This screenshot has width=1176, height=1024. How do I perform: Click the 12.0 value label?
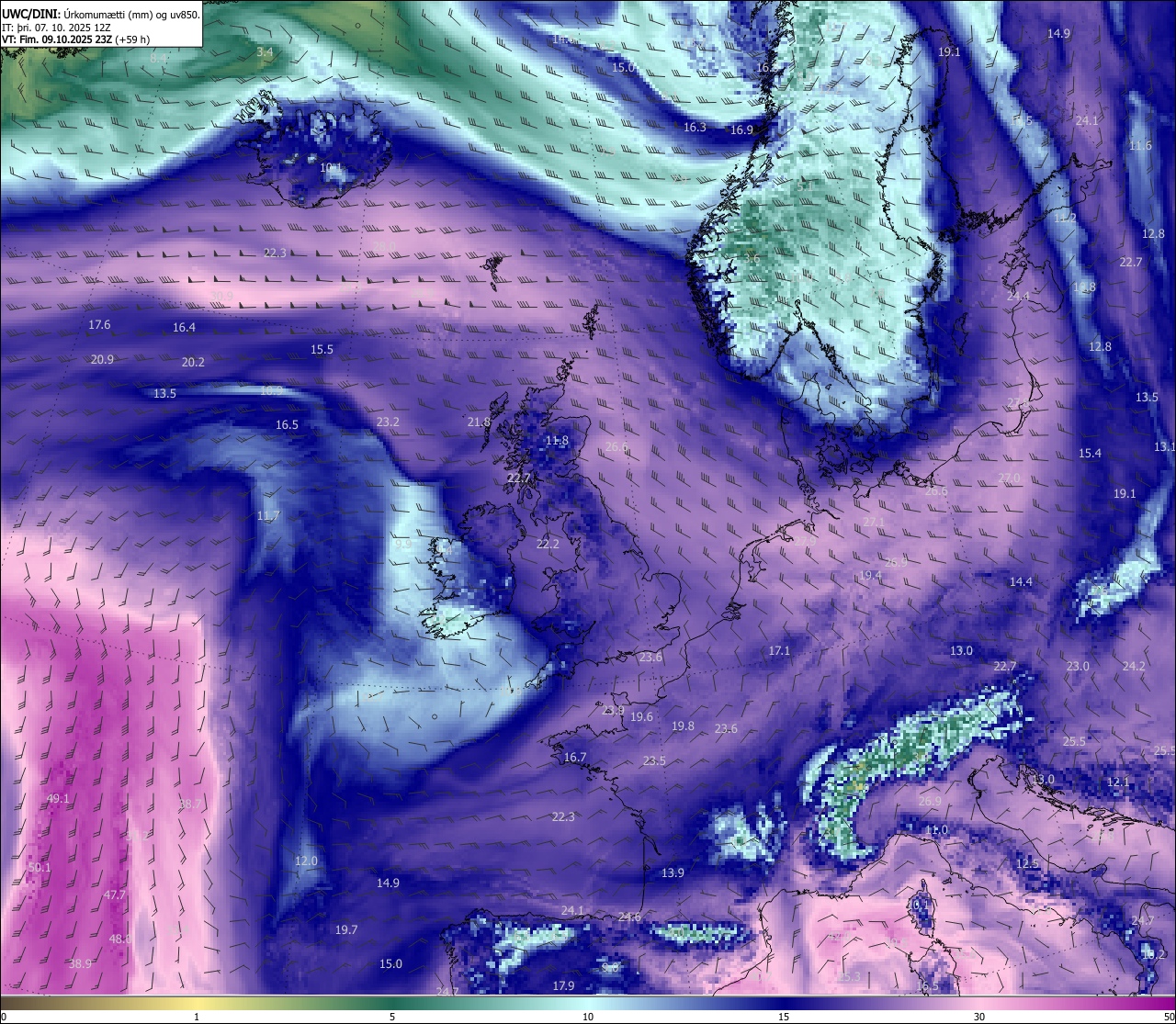[x=306, y=861]
